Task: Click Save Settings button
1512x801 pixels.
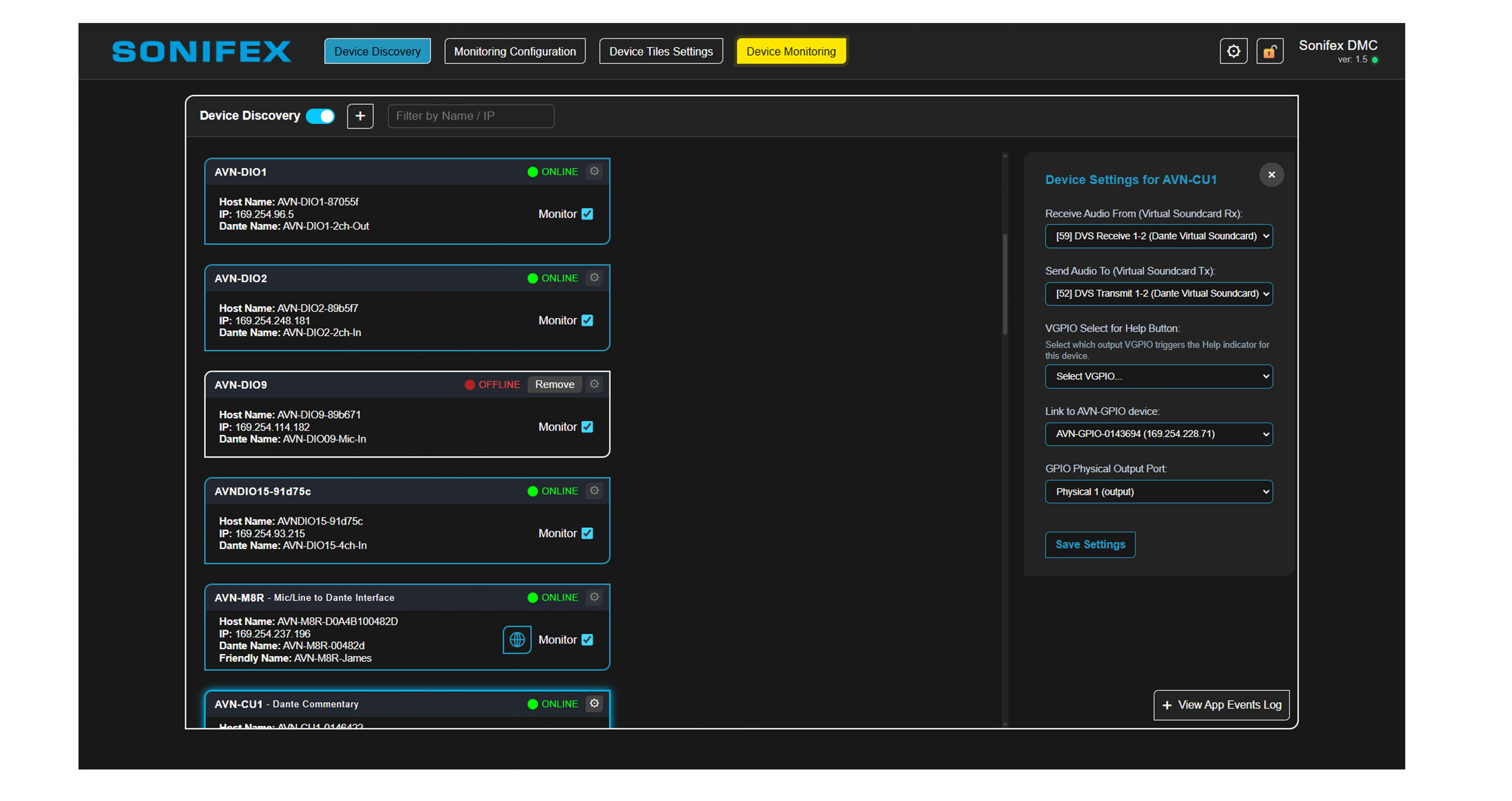Action: (x=1090, y=544)
